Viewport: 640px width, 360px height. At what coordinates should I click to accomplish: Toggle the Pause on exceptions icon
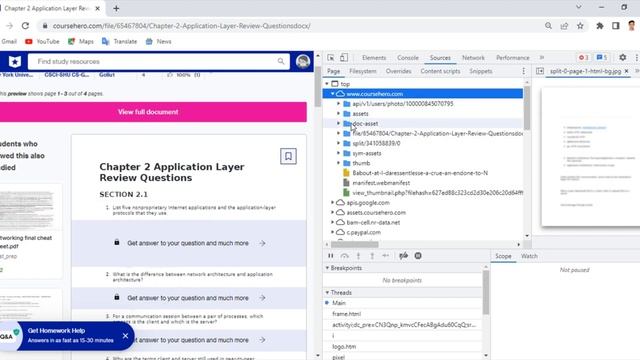click(418, 256)
